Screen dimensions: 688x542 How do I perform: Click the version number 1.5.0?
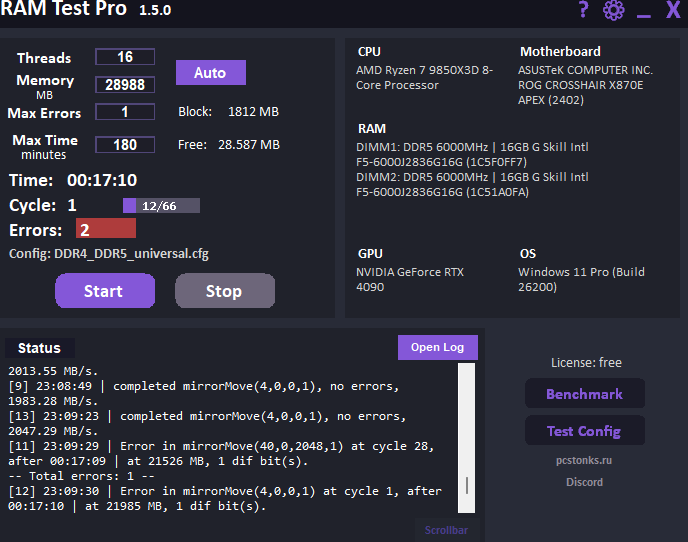click(x=155, y=10)
